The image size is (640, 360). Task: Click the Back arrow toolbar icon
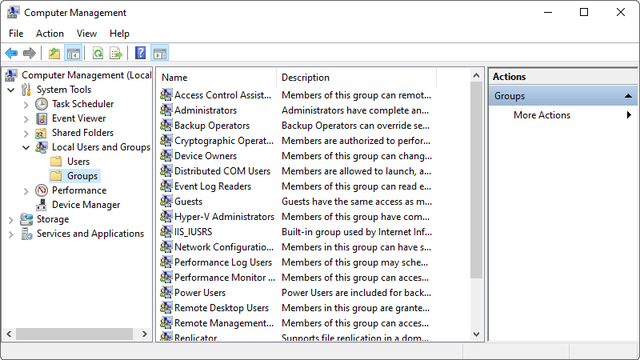(11, 53)
